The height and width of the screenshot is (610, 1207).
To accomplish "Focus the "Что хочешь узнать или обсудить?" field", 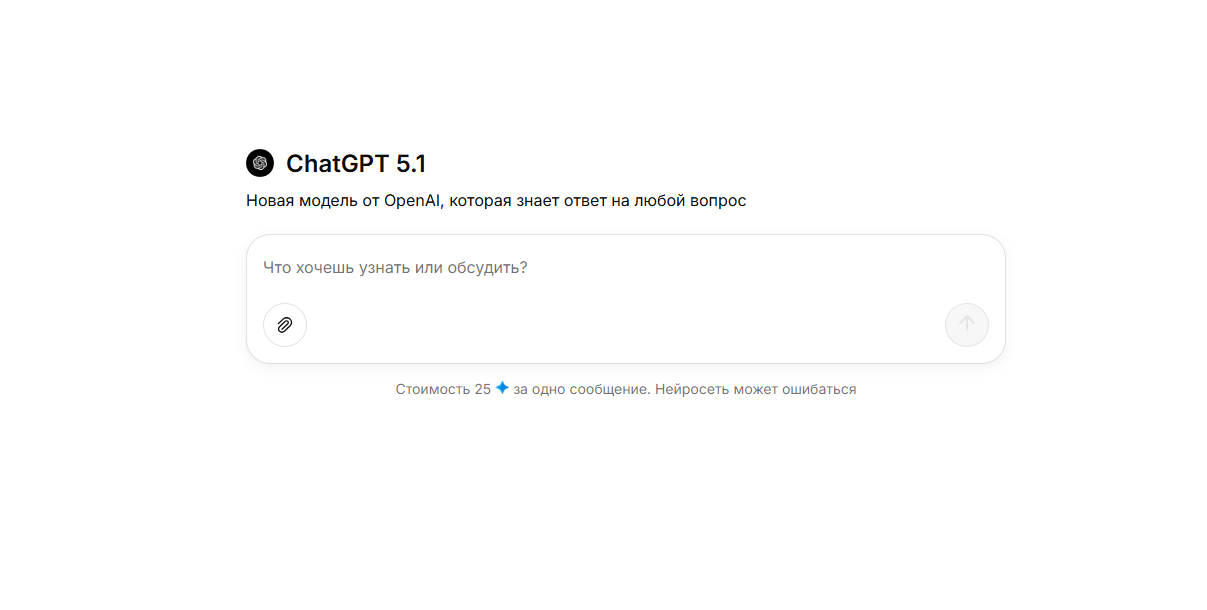I will [626, 268].
